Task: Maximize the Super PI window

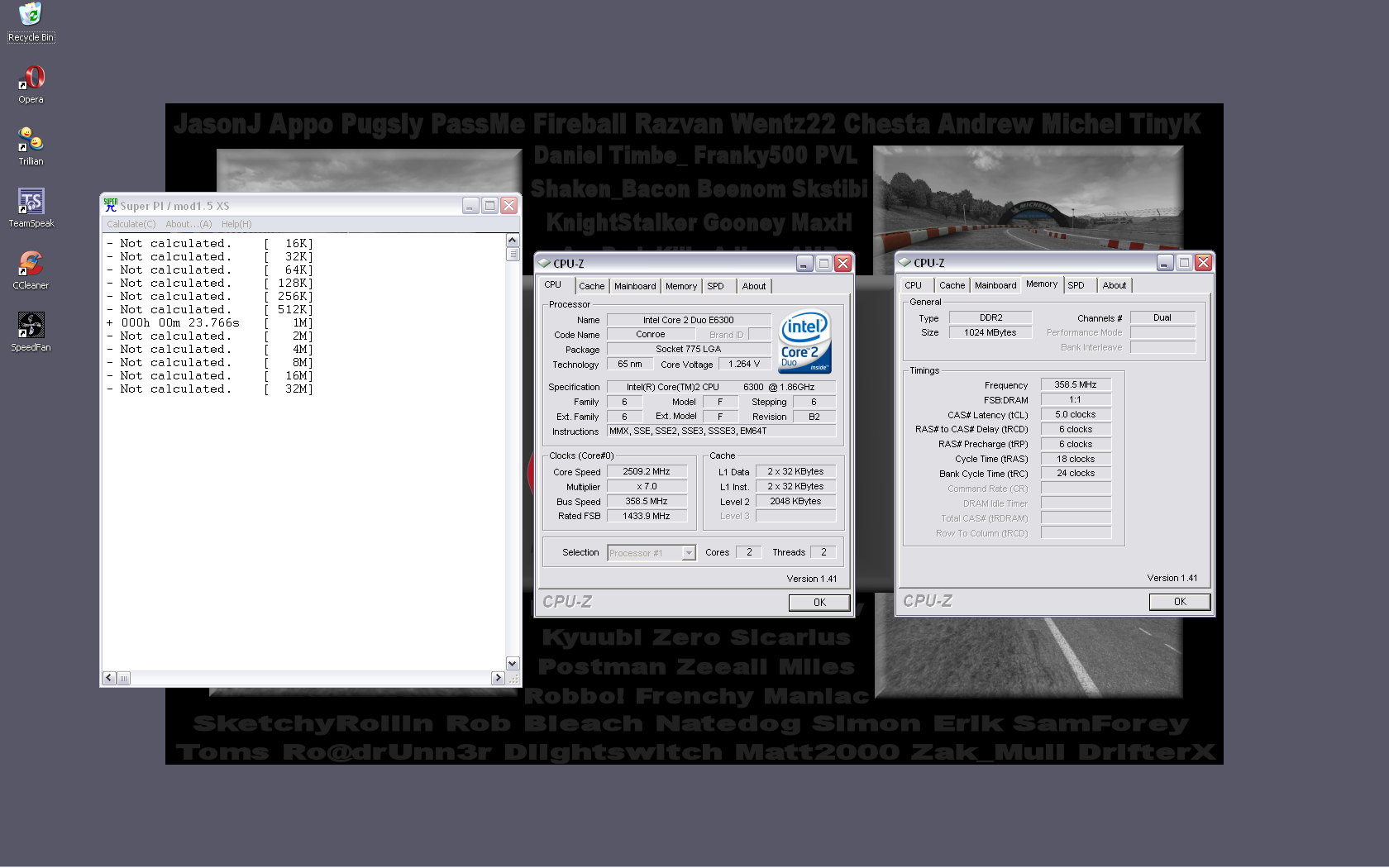Action: [x=489, y=205]
